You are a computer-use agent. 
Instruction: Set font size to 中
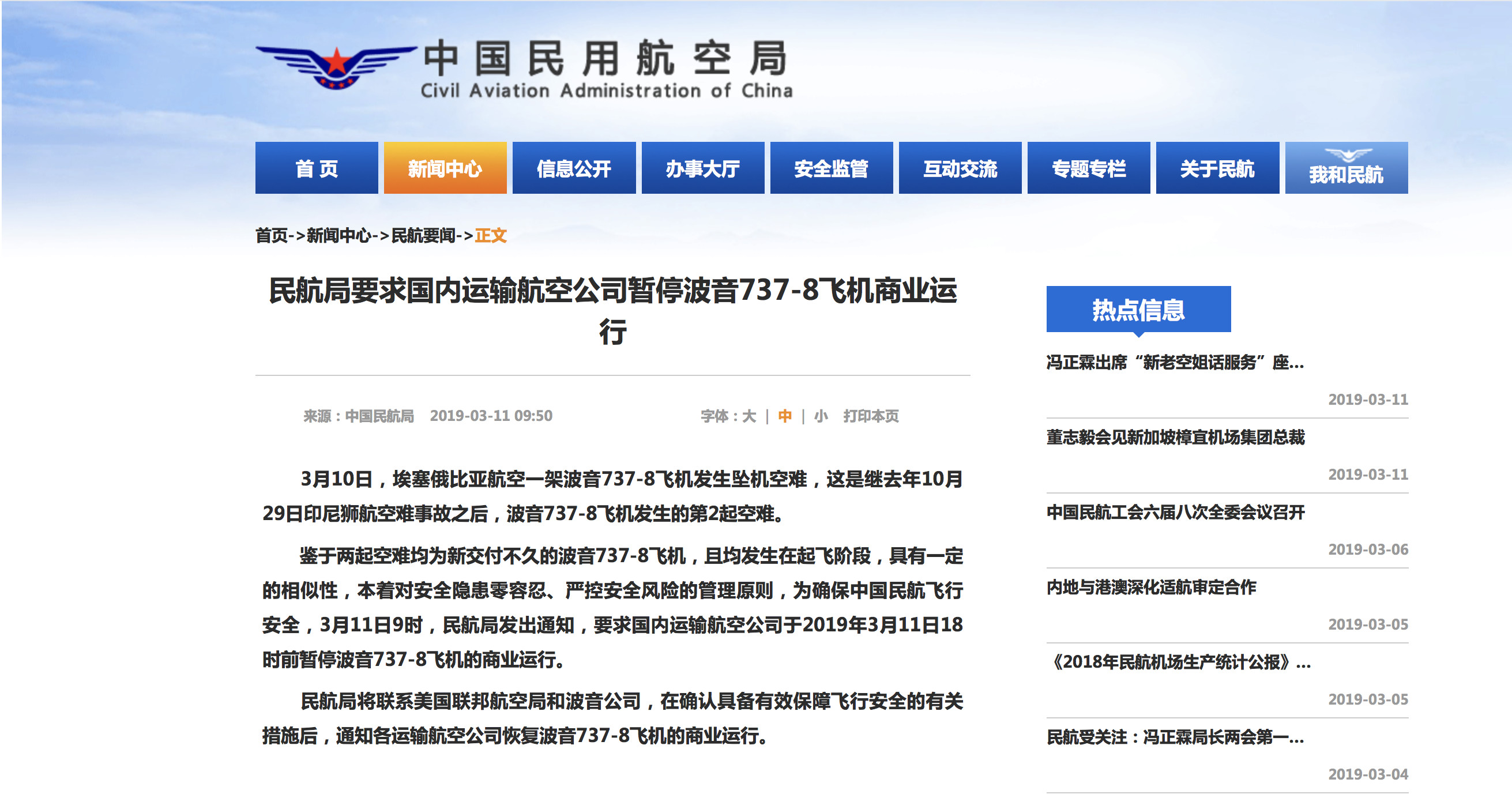pyautogui.click(x=785, y=416)
